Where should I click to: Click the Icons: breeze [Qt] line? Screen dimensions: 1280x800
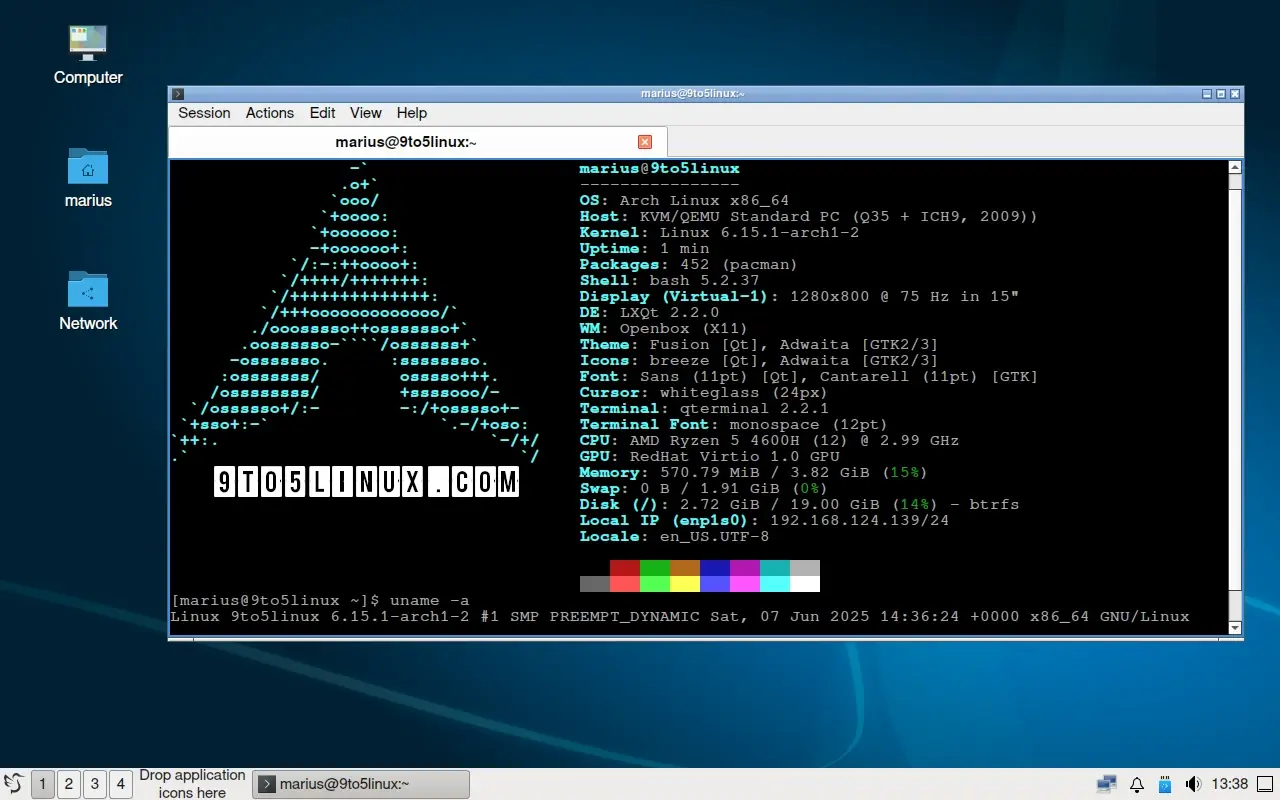tap(759, 361)
